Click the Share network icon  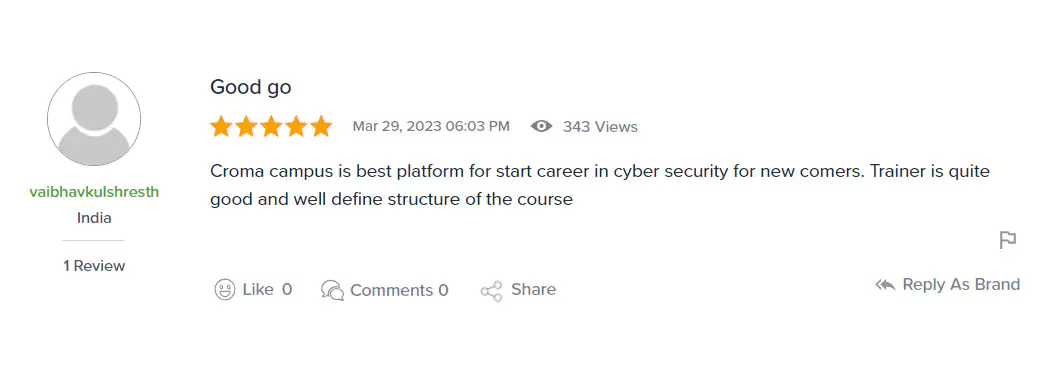tap(491, 291)
